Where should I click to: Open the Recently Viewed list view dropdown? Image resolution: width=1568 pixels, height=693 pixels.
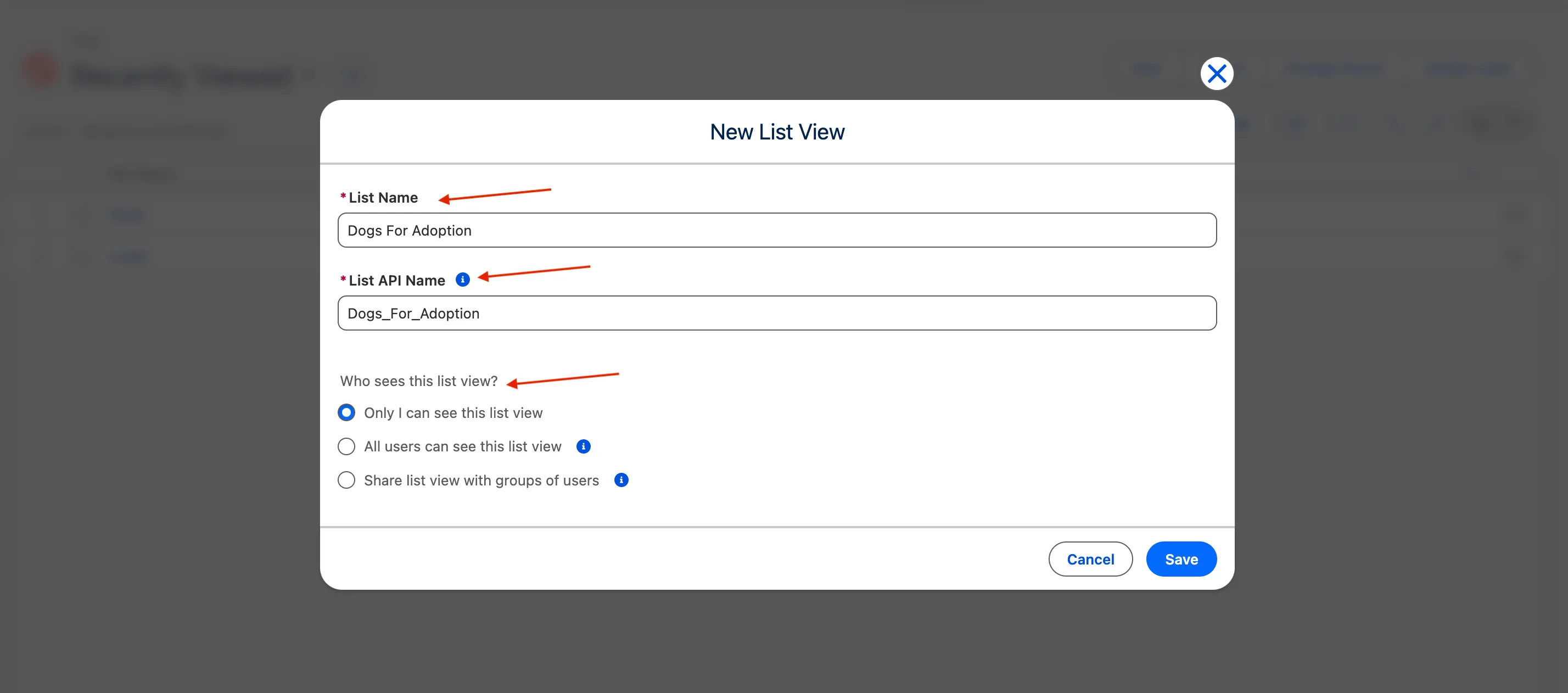click(x=310, y=74)
